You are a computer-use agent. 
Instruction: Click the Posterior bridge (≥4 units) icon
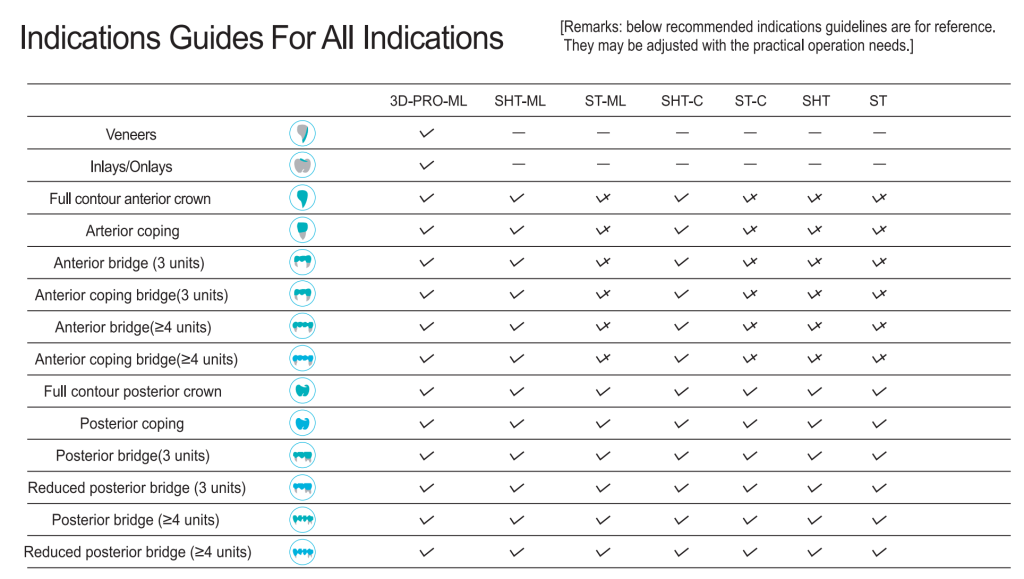[302, 520]
